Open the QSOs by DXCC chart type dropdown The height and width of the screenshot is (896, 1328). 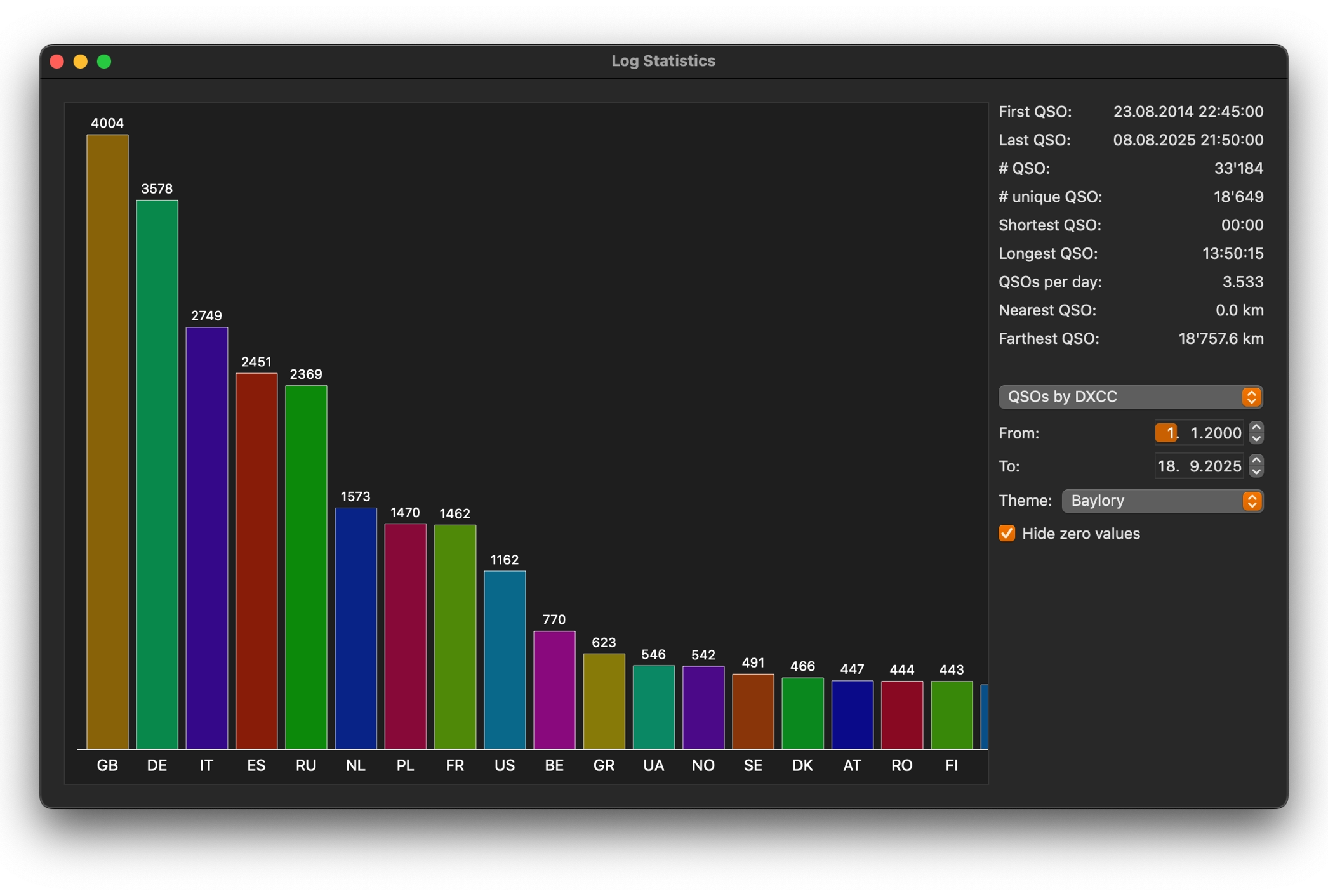[1130, 397]
